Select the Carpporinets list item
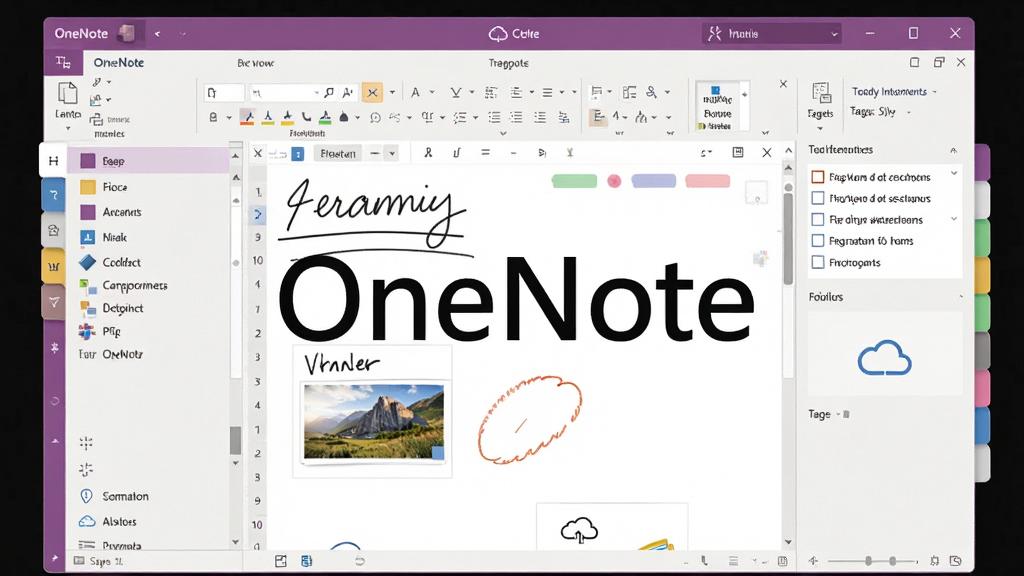Image resolution: width=1024 pixels, height=576 pixels. click(123, 285)
